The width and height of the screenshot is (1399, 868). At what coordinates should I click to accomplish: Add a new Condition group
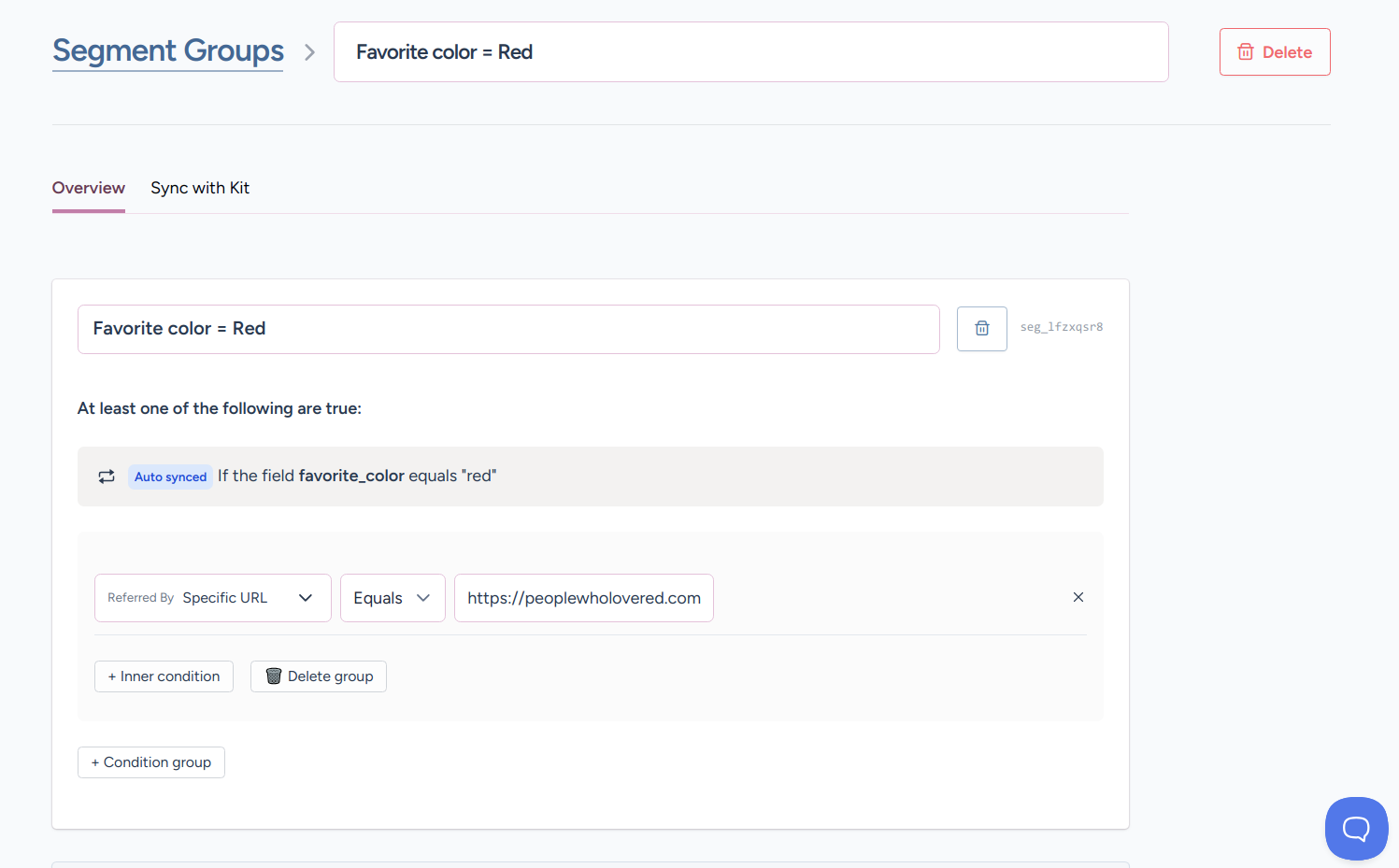click(150, 762)
